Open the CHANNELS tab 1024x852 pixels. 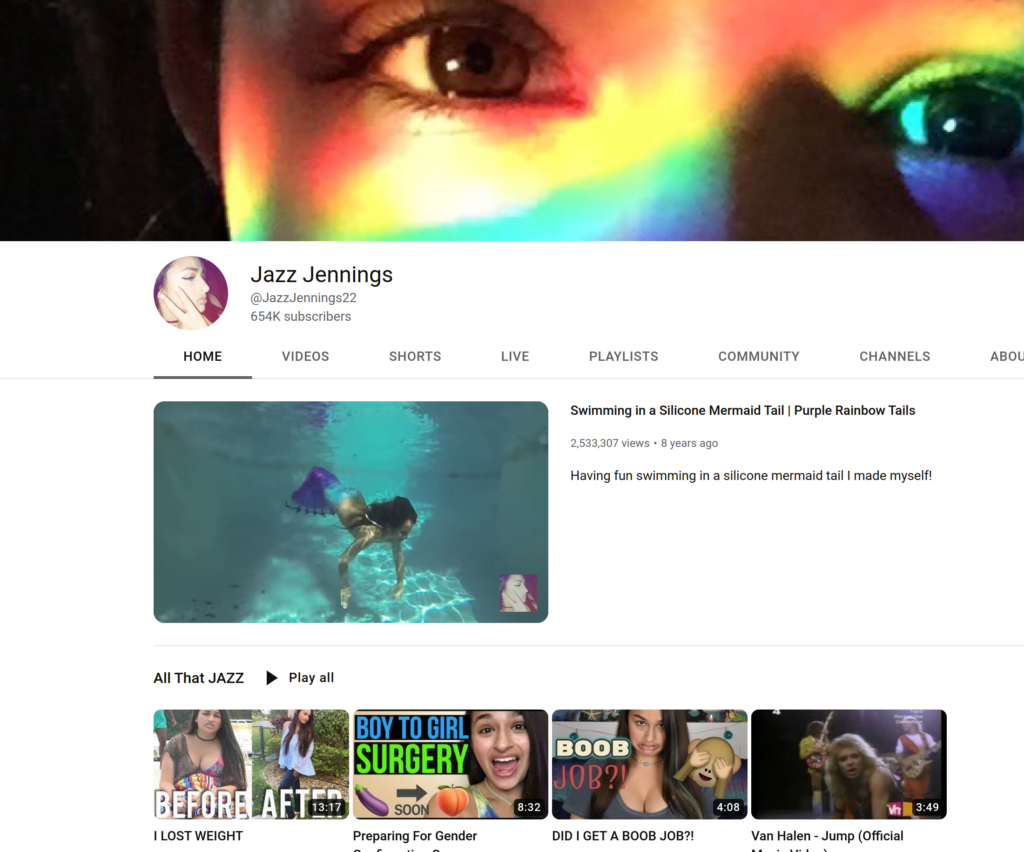[894, 356]
